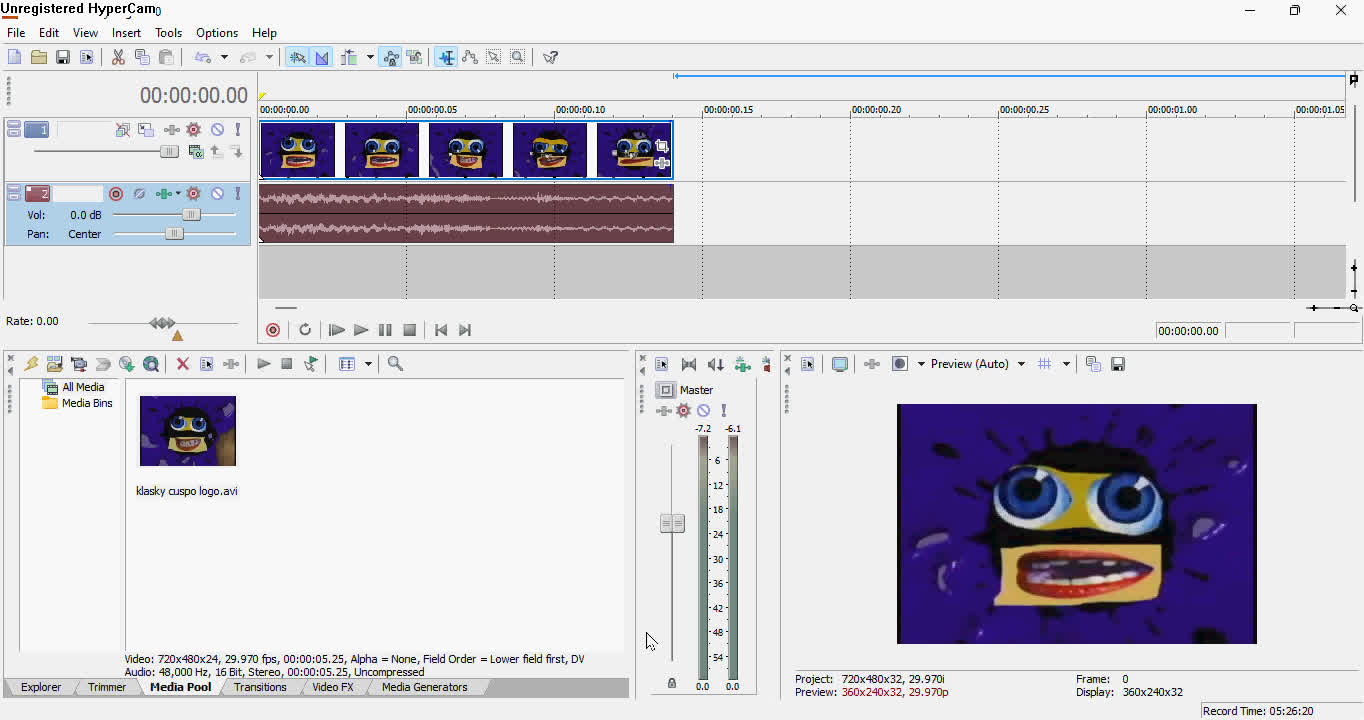The height and width of the screenshot is (720, 1364).
Task: Toggle Automatic Crossfades in main toolbar
Action: (322, 57)
